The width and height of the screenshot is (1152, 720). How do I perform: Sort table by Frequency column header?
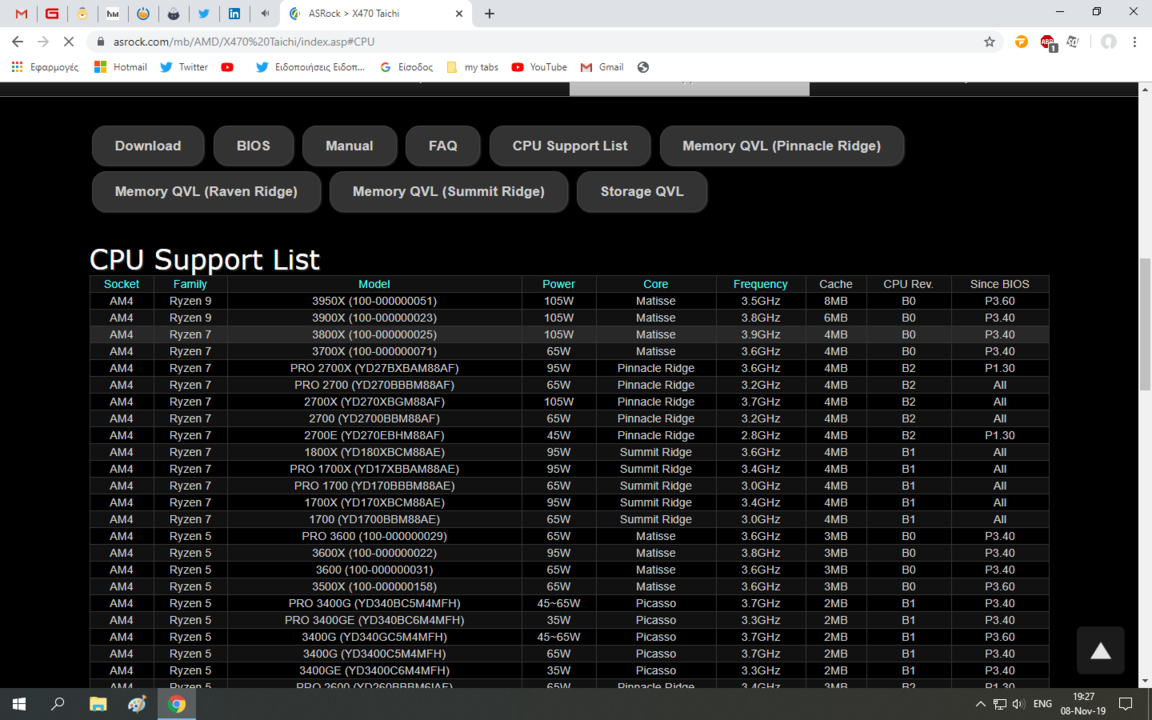click(760, 284)
